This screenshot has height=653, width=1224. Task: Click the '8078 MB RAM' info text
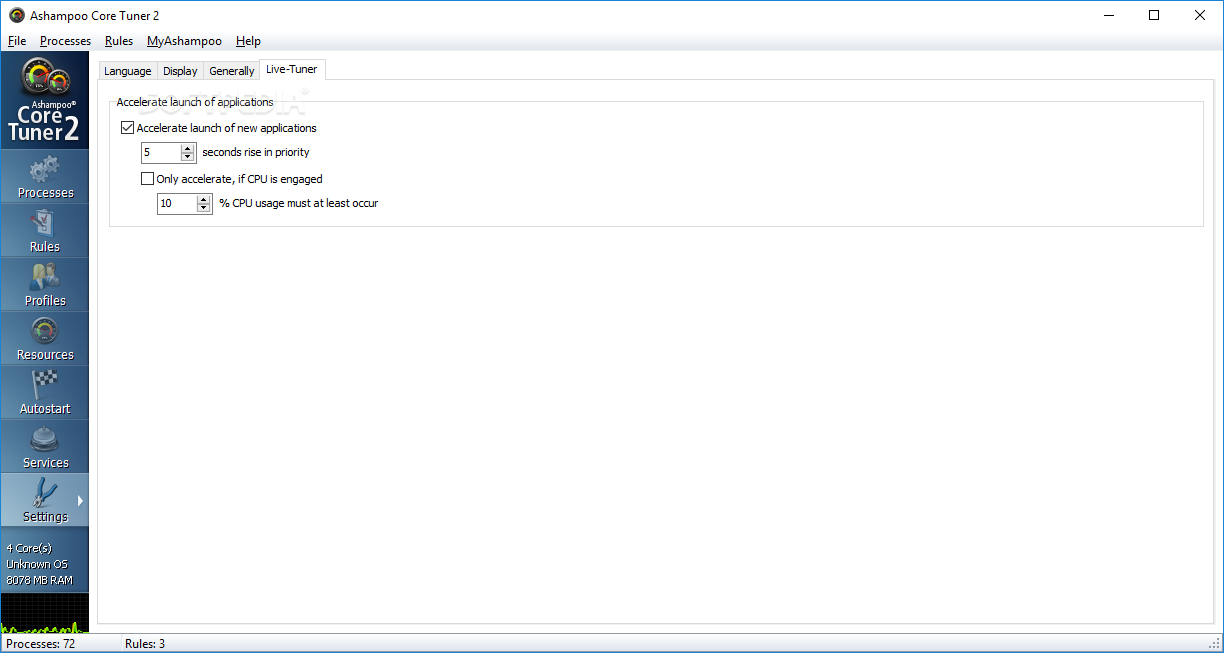point(40,580)
